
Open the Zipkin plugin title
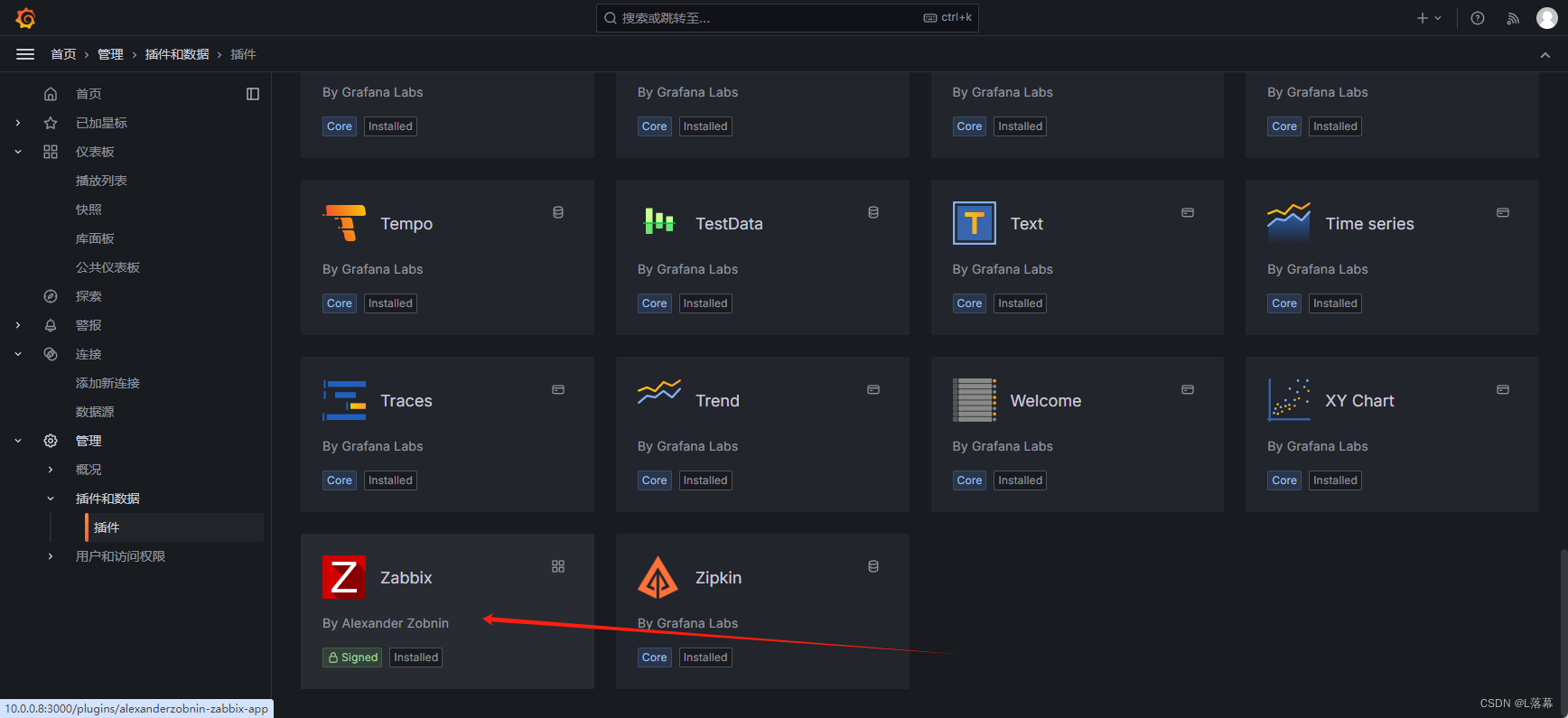tap(718, 578)
